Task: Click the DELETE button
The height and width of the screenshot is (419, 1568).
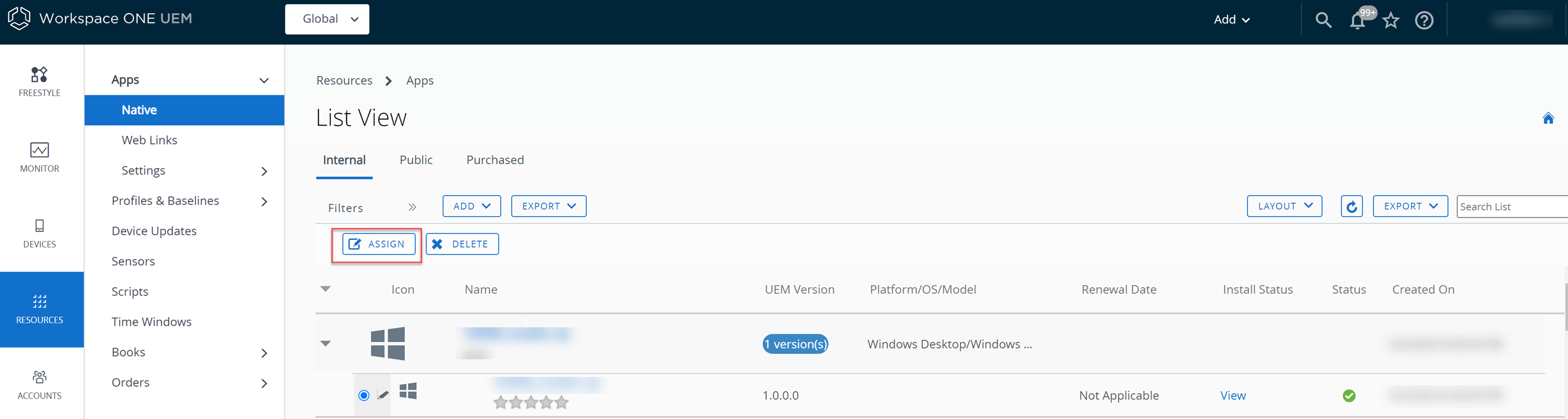Action: [462, 244]
